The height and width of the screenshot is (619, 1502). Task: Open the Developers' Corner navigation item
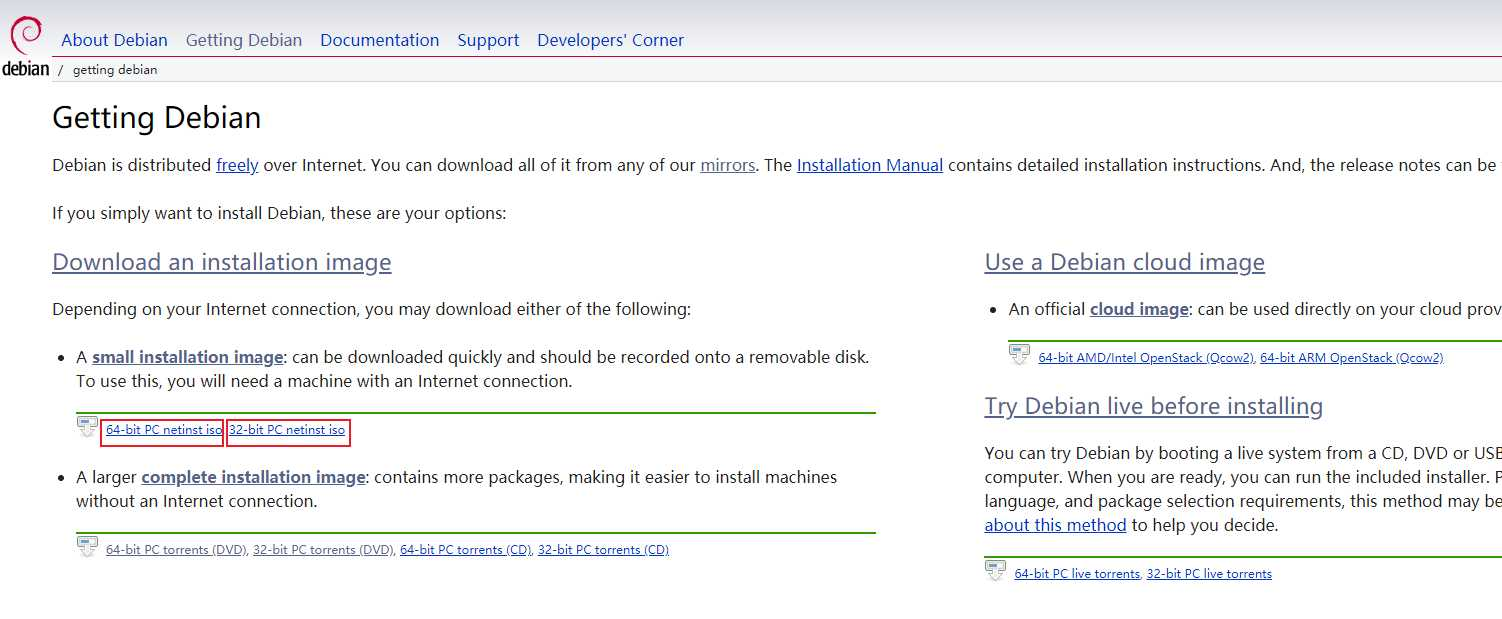pos(610,40)
